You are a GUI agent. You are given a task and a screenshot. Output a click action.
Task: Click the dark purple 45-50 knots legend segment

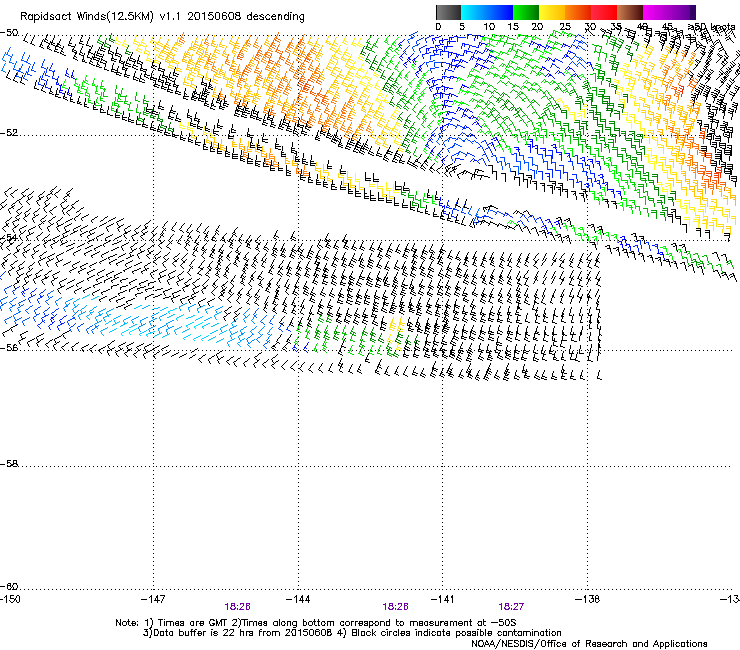pos(682,12)
